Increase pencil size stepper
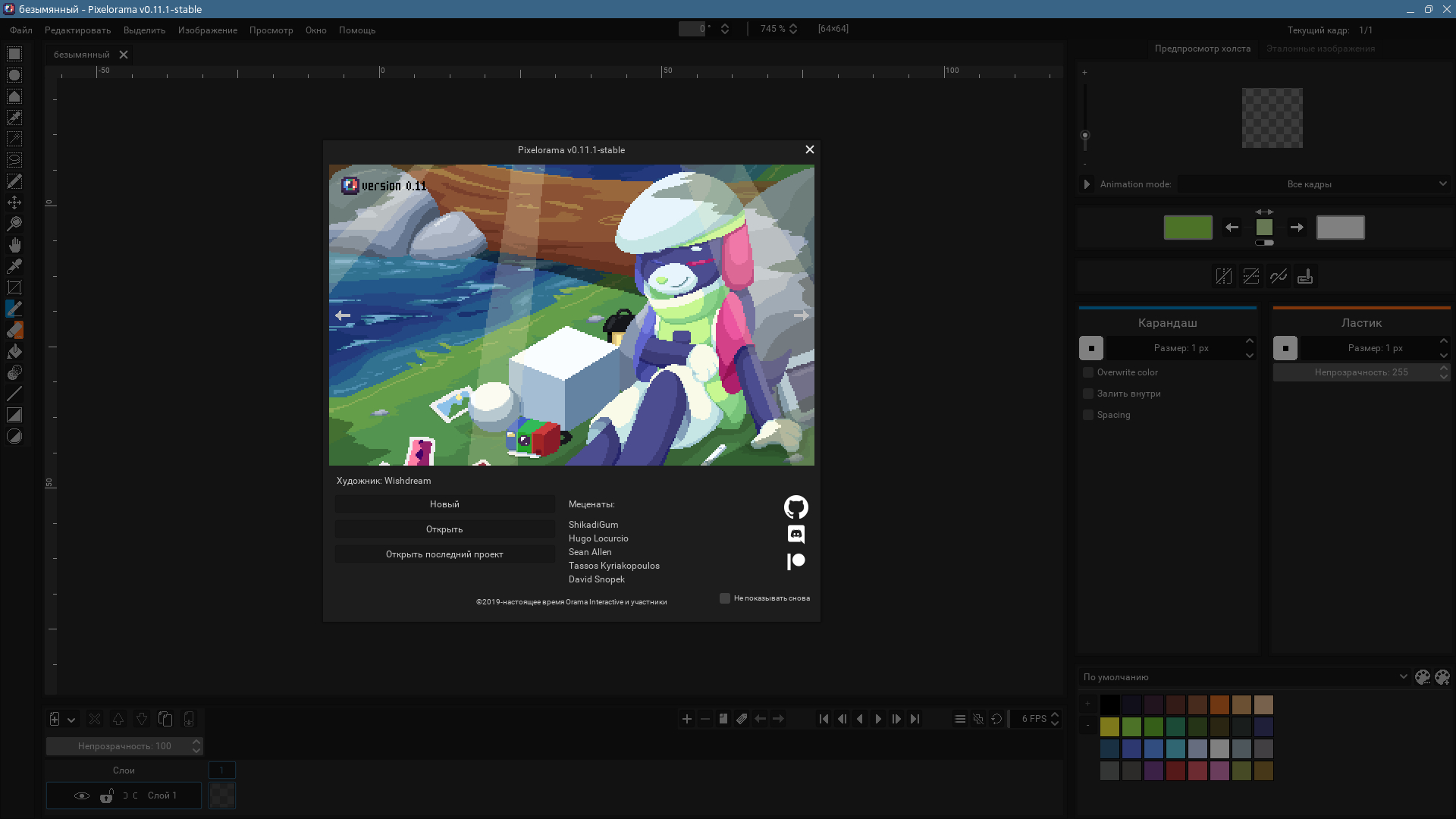Image resolution: width=1456 pixels, height=819 pixels. [x=1250, y=341]
